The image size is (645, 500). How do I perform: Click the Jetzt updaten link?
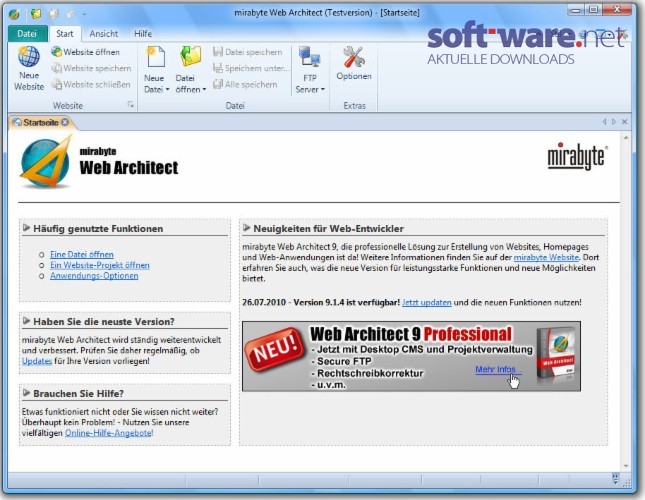click(x=427, y=303)
